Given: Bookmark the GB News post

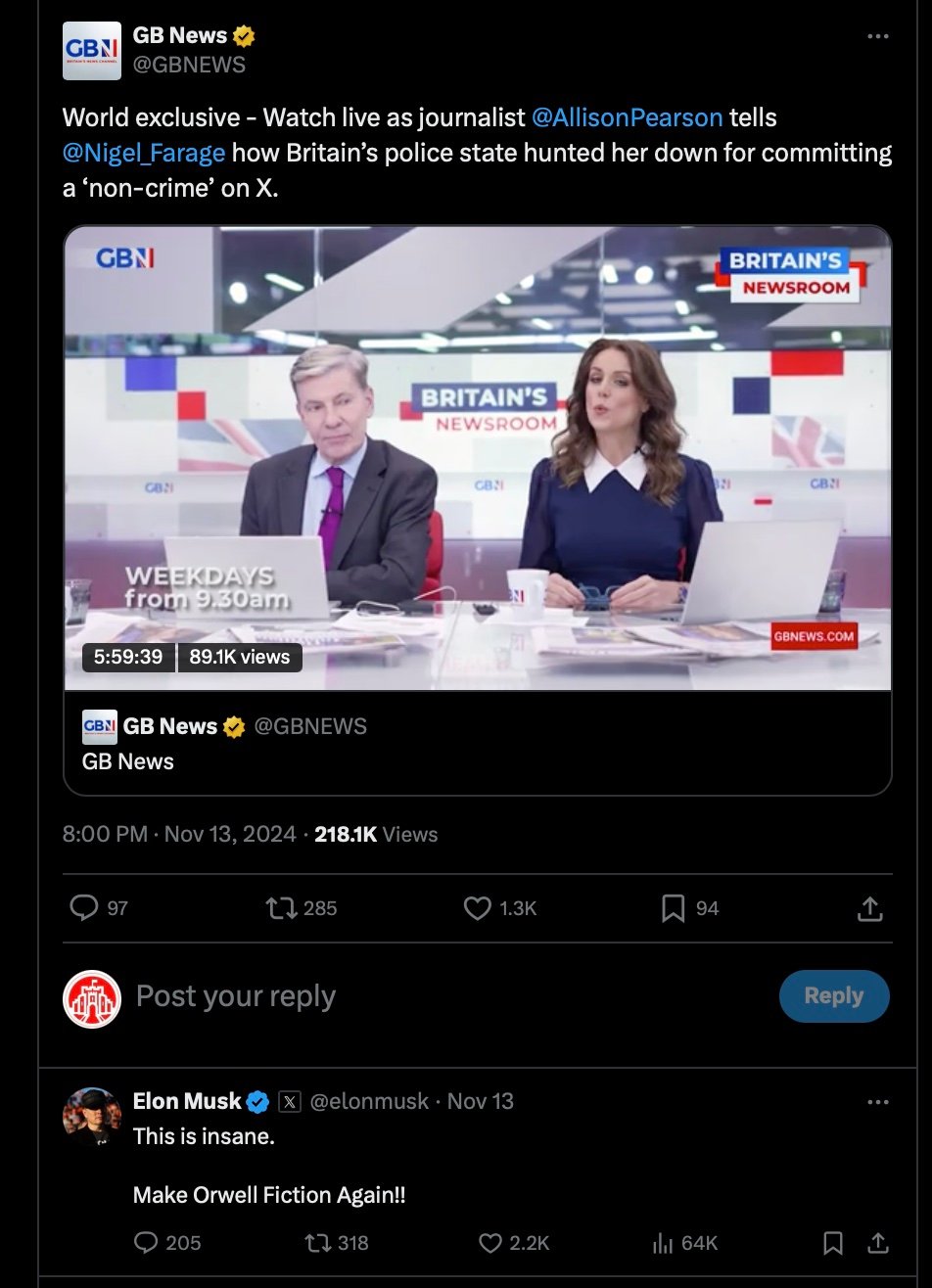Looking at the screenshot, I should click(x=673, y=908).
